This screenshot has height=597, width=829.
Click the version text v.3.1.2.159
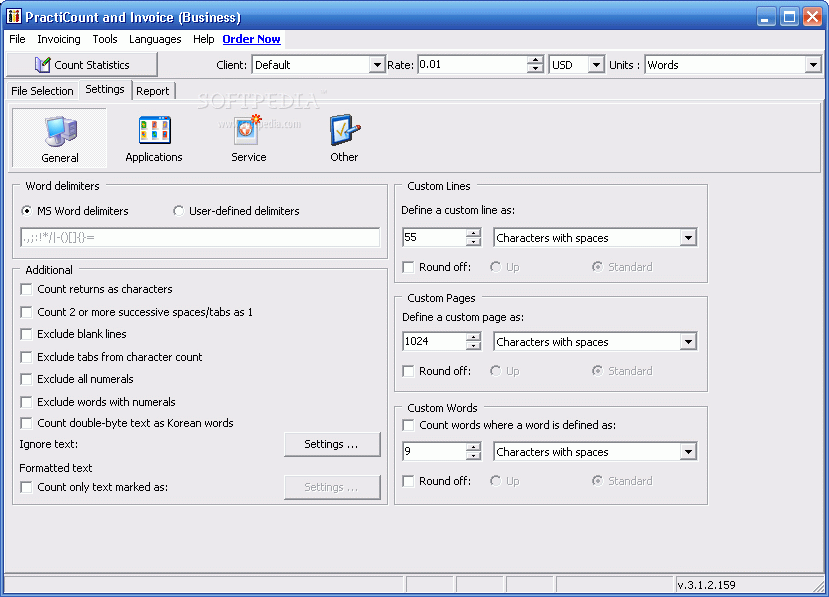coord(706,585)
